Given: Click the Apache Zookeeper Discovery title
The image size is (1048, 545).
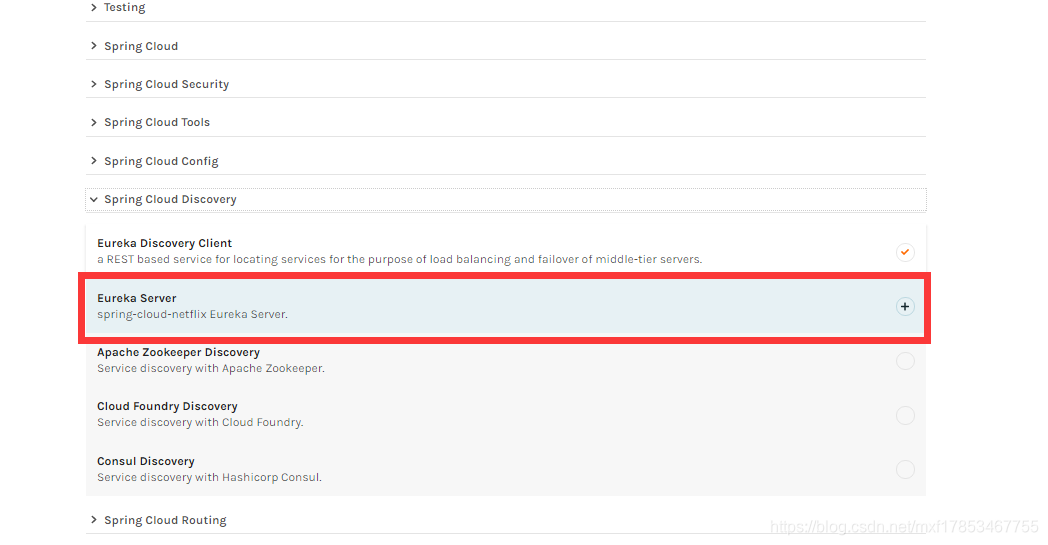Looking at the screenshot, I should pyautogui.click(x=178, y=352).
